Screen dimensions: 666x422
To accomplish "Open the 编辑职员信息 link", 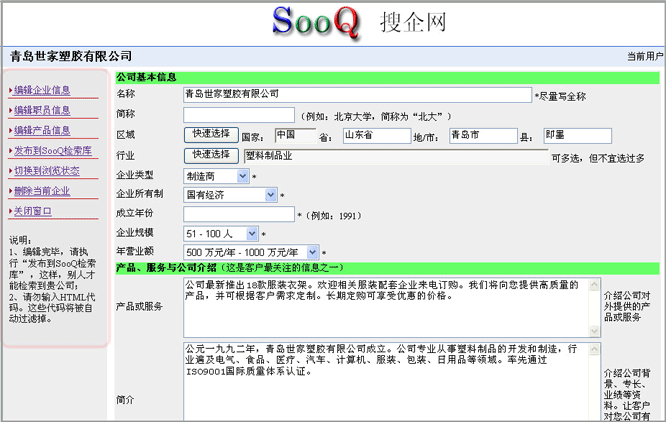I will tap(42, 110).
